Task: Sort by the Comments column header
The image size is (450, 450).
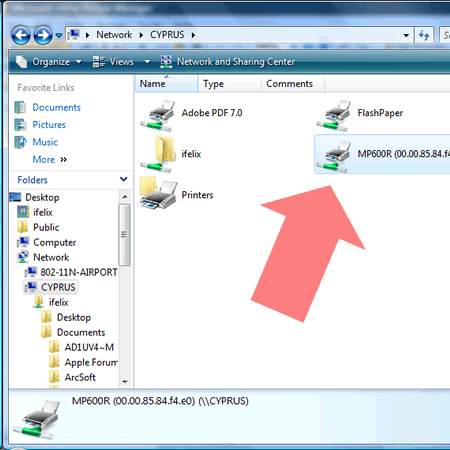Action: pyautogui.click(x=293, y=84)
